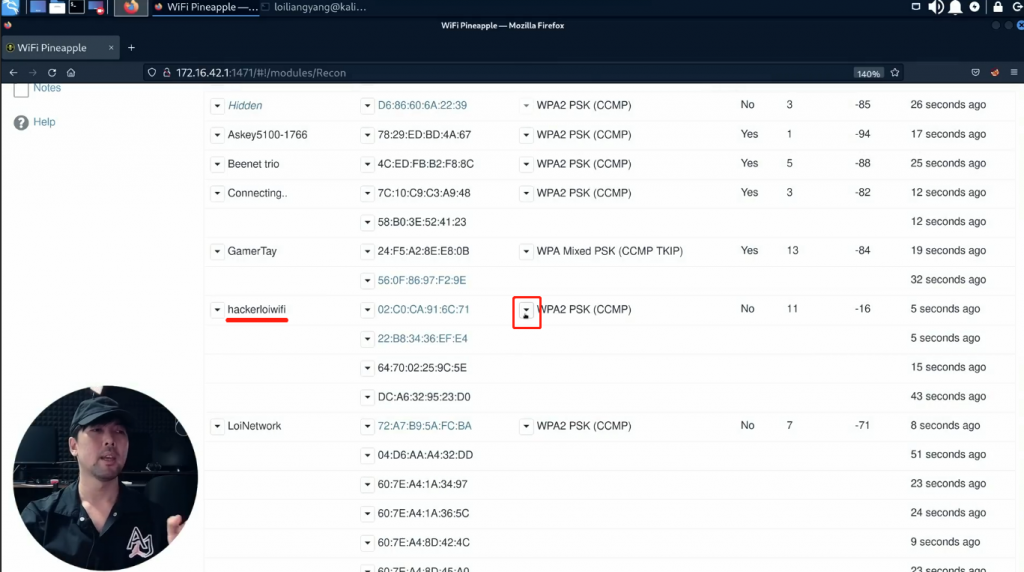The image size is (1024, 572).
Task: Open dropdown for client 22:B8:34:36:EF:E4
Action: 367,339
